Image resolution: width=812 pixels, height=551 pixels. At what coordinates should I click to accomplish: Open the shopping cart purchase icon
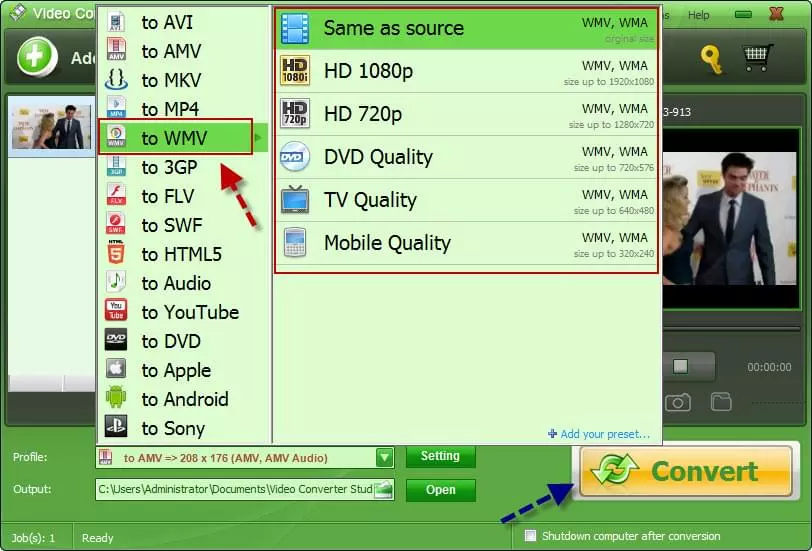click(758, 57)
